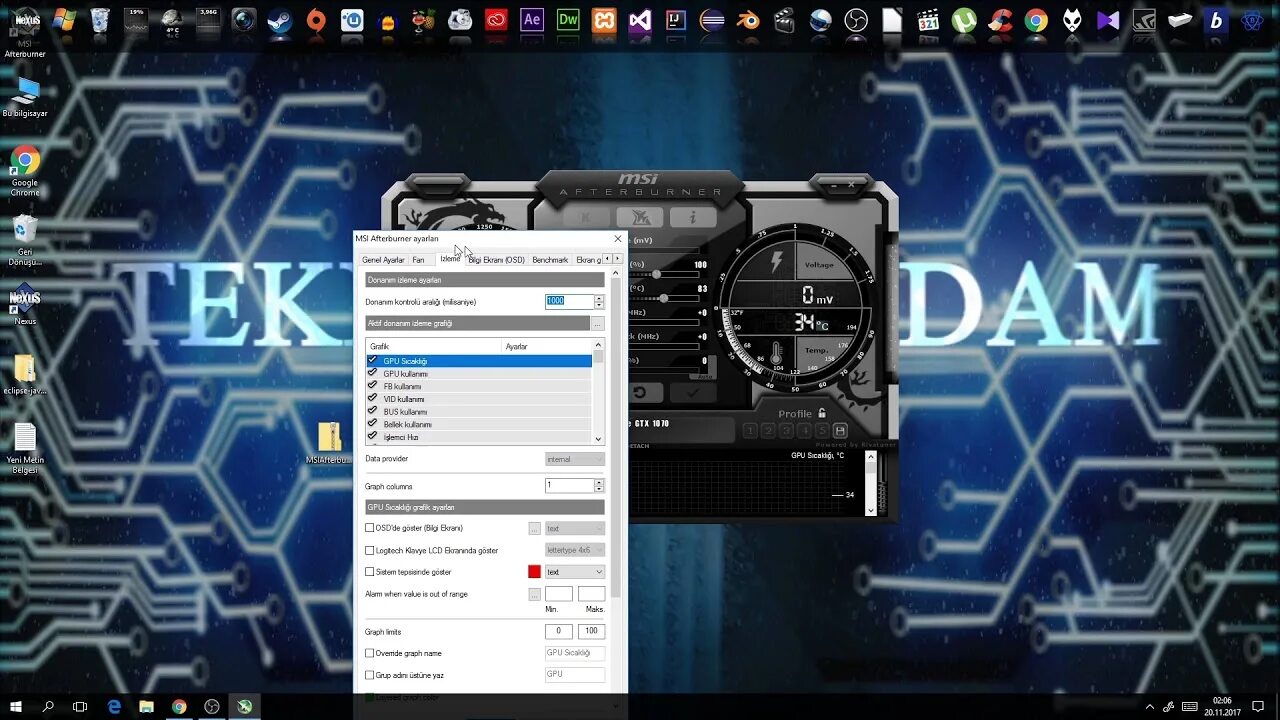Open Visual Studio from the top dock
Viewport: 1280px width, 720px height.
pos(640,20)
